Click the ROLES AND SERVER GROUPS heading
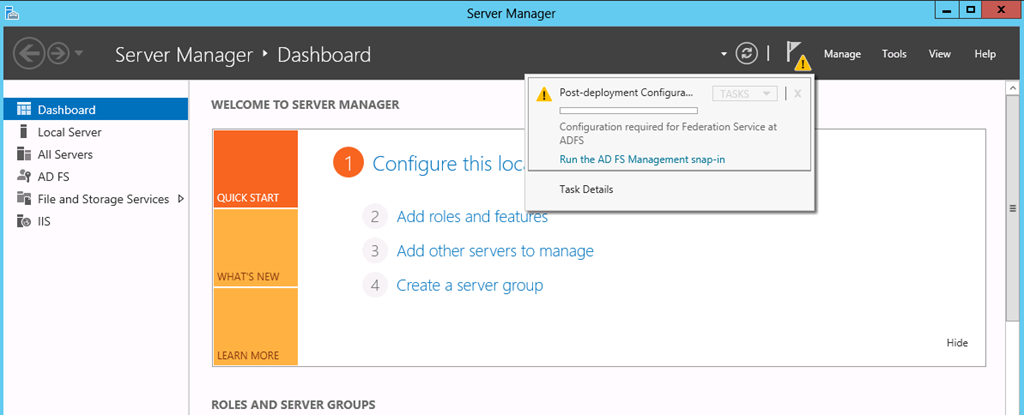 pyautogui.click(x=293, y=405)
